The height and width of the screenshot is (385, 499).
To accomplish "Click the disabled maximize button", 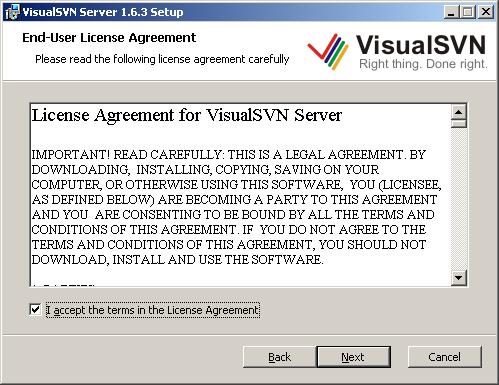I will point(468,12).
